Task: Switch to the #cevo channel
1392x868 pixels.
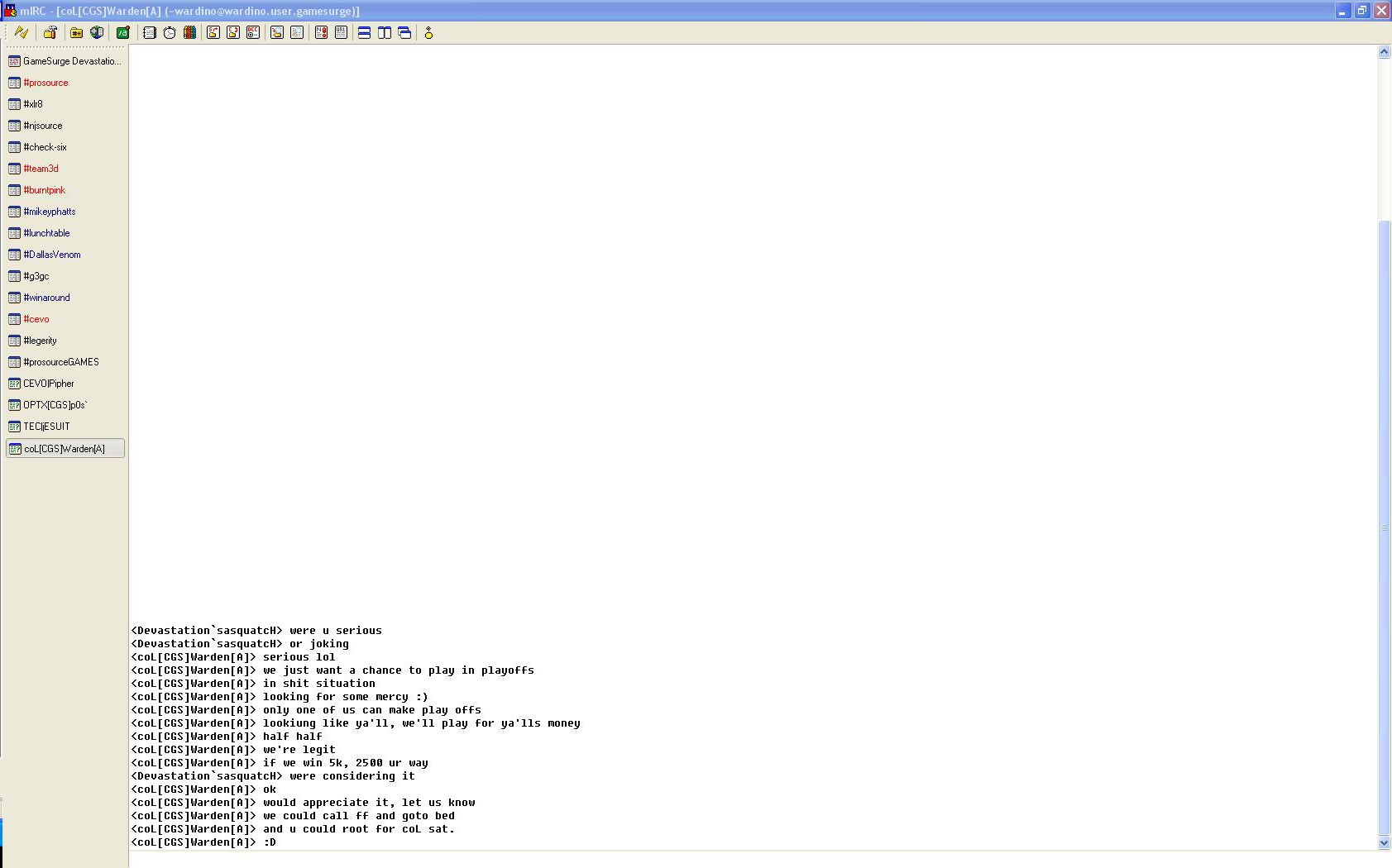Action: pyautogui.click(x=36, y=319)
